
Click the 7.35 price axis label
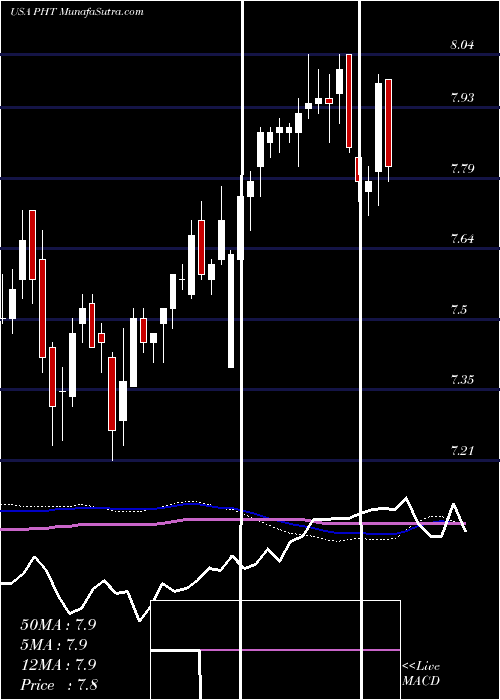pyautogui.click(x=462, y=380)
